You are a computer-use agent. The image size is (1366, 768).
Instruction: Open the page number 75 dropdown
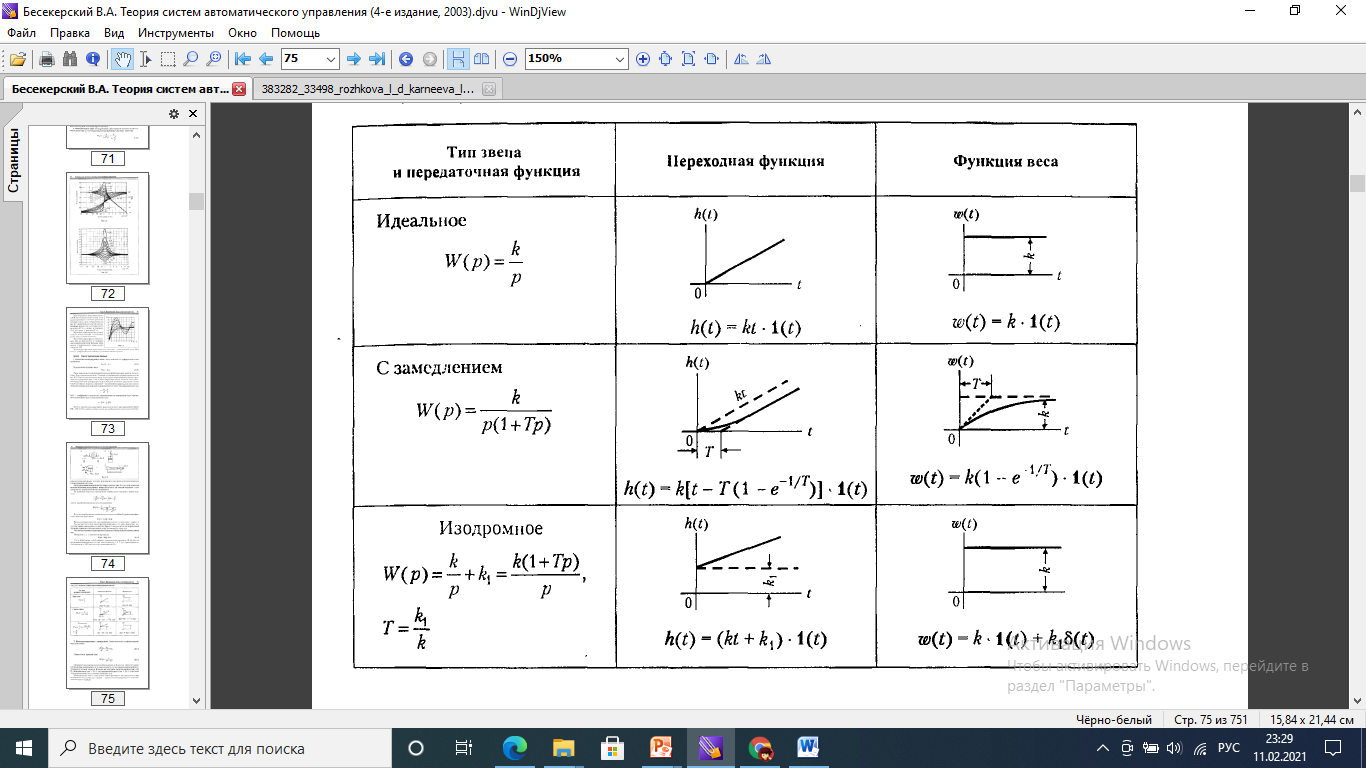tap(332, 59)
